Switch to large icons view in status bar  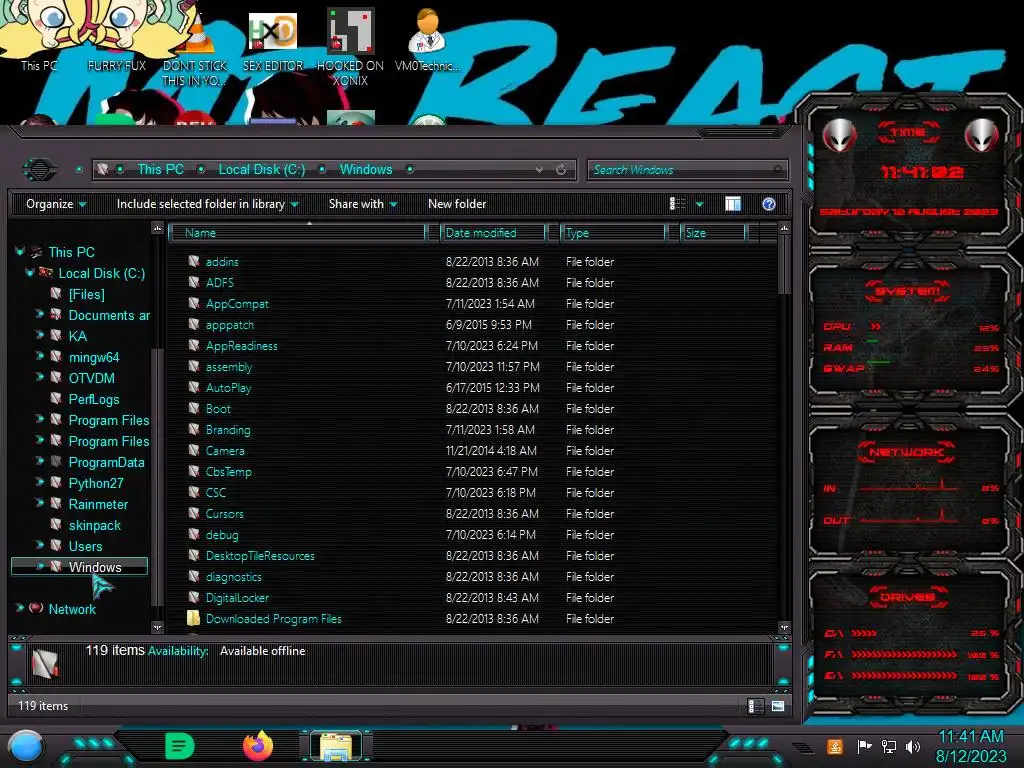point(778,706)
